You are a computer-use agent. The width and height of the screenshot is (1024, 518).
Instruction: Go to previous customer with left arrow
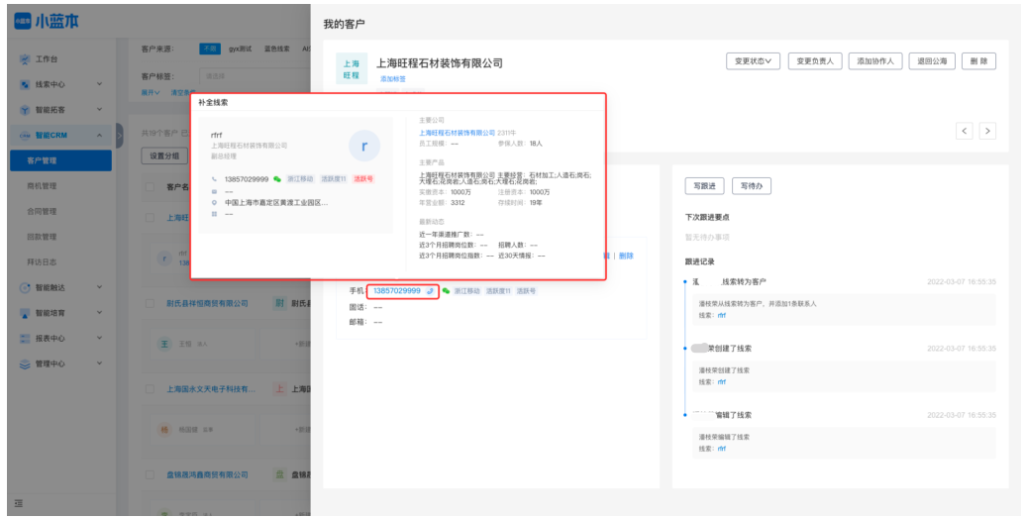964,131
